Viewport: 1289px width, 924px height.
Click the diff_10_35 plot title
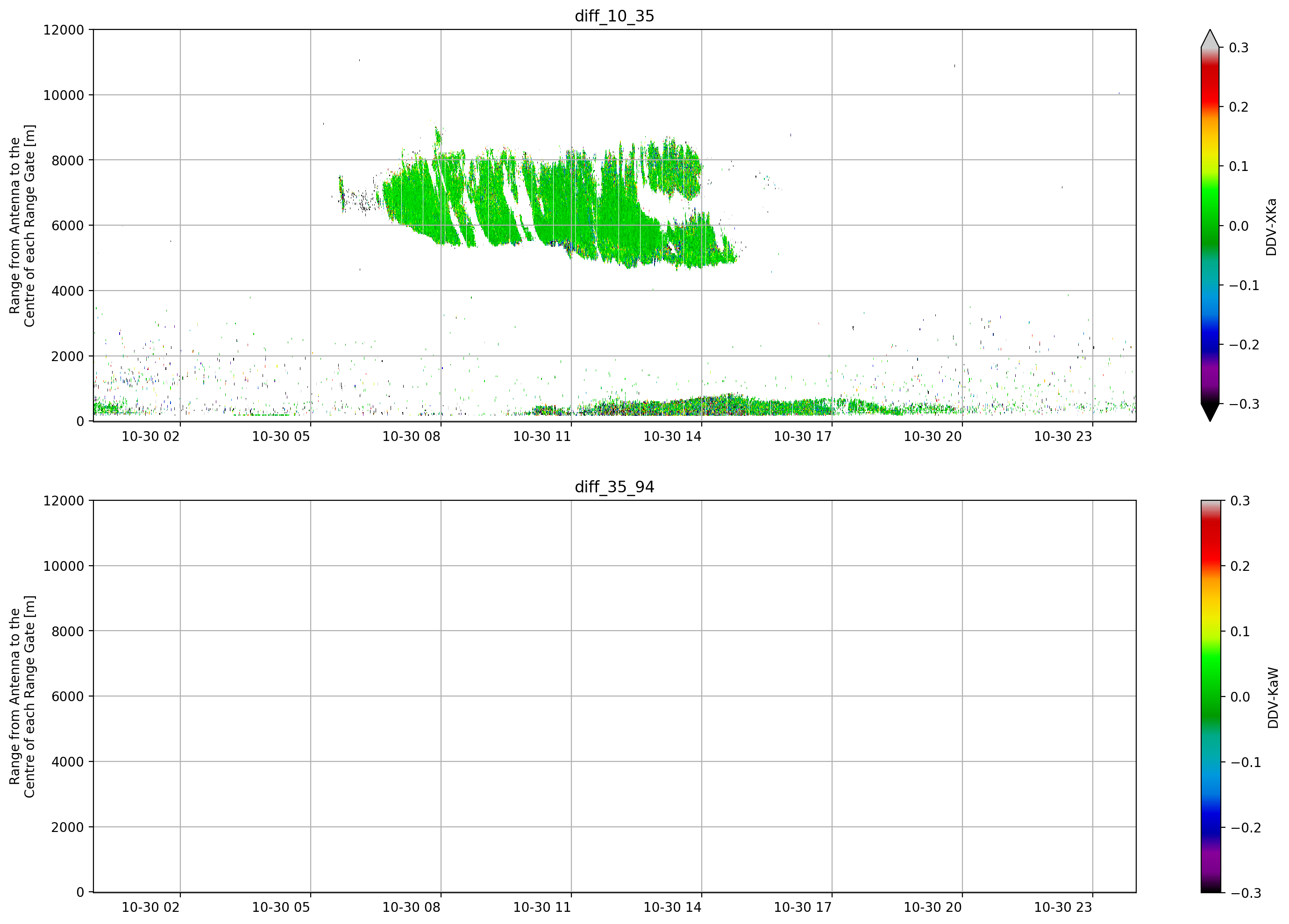(x=614, y=16)
